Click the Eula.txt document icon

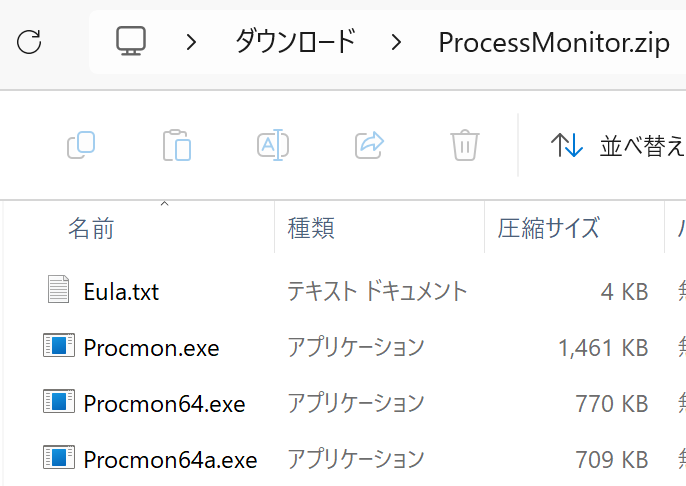[x=58, y=289]
